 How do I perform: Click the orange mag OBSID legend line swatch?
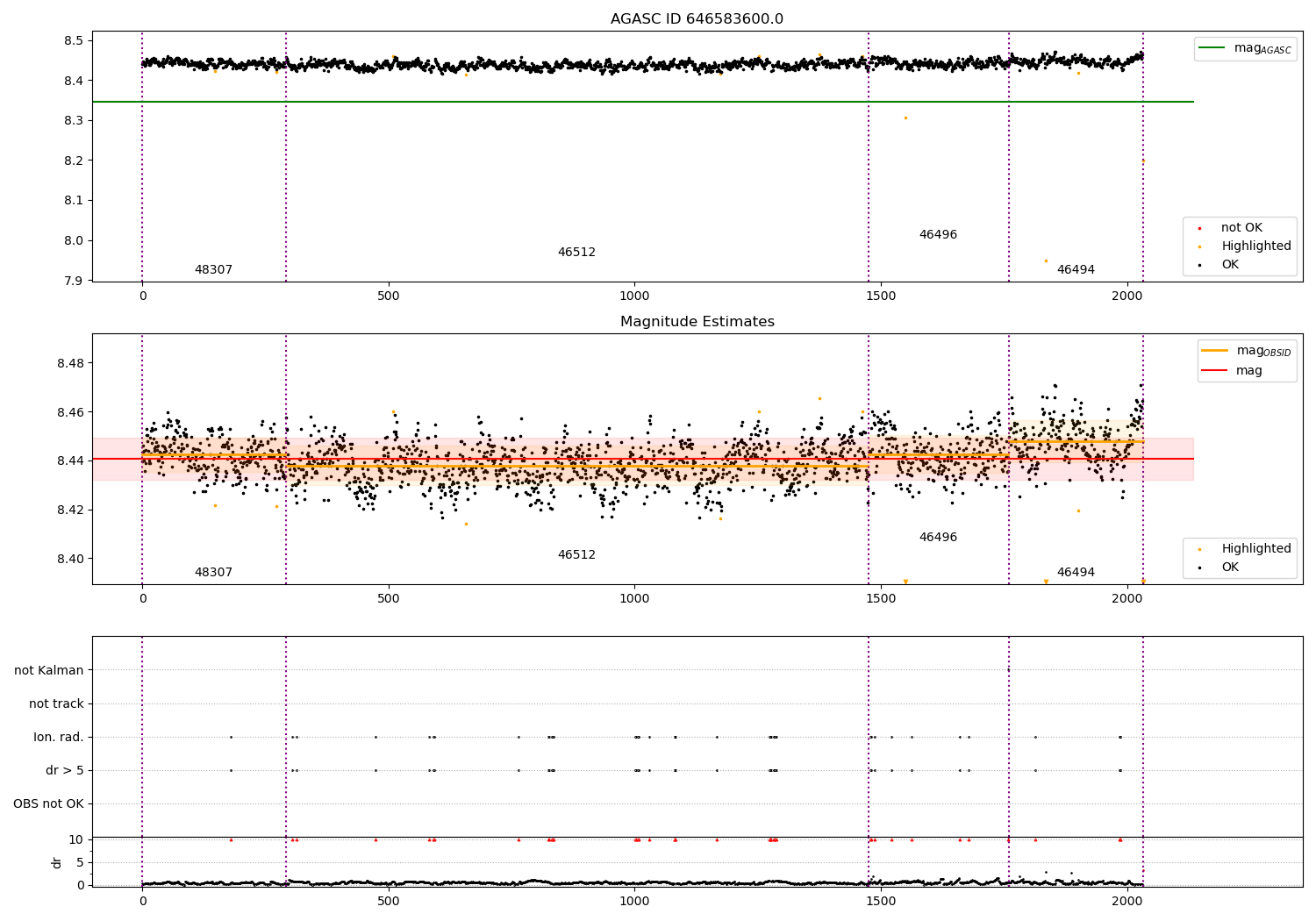point(1215,351)
